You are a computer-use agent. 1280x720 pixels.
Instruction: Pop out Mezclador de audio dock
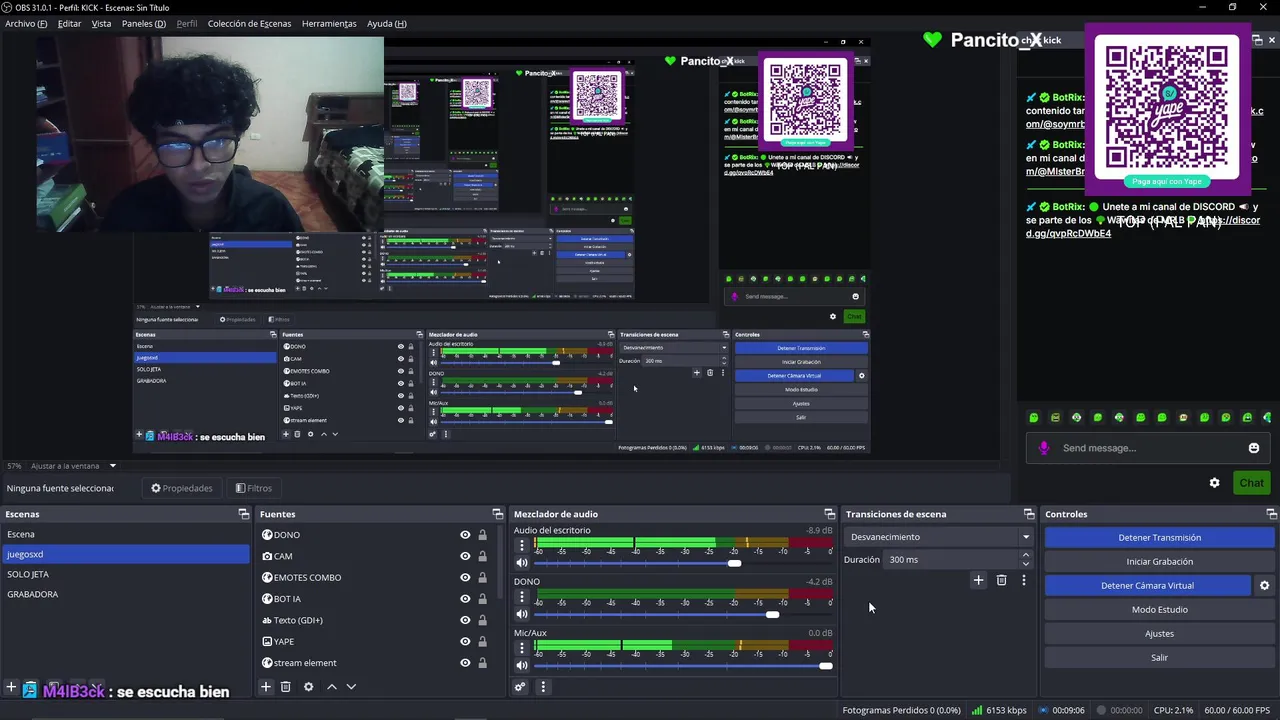point(829,514)
